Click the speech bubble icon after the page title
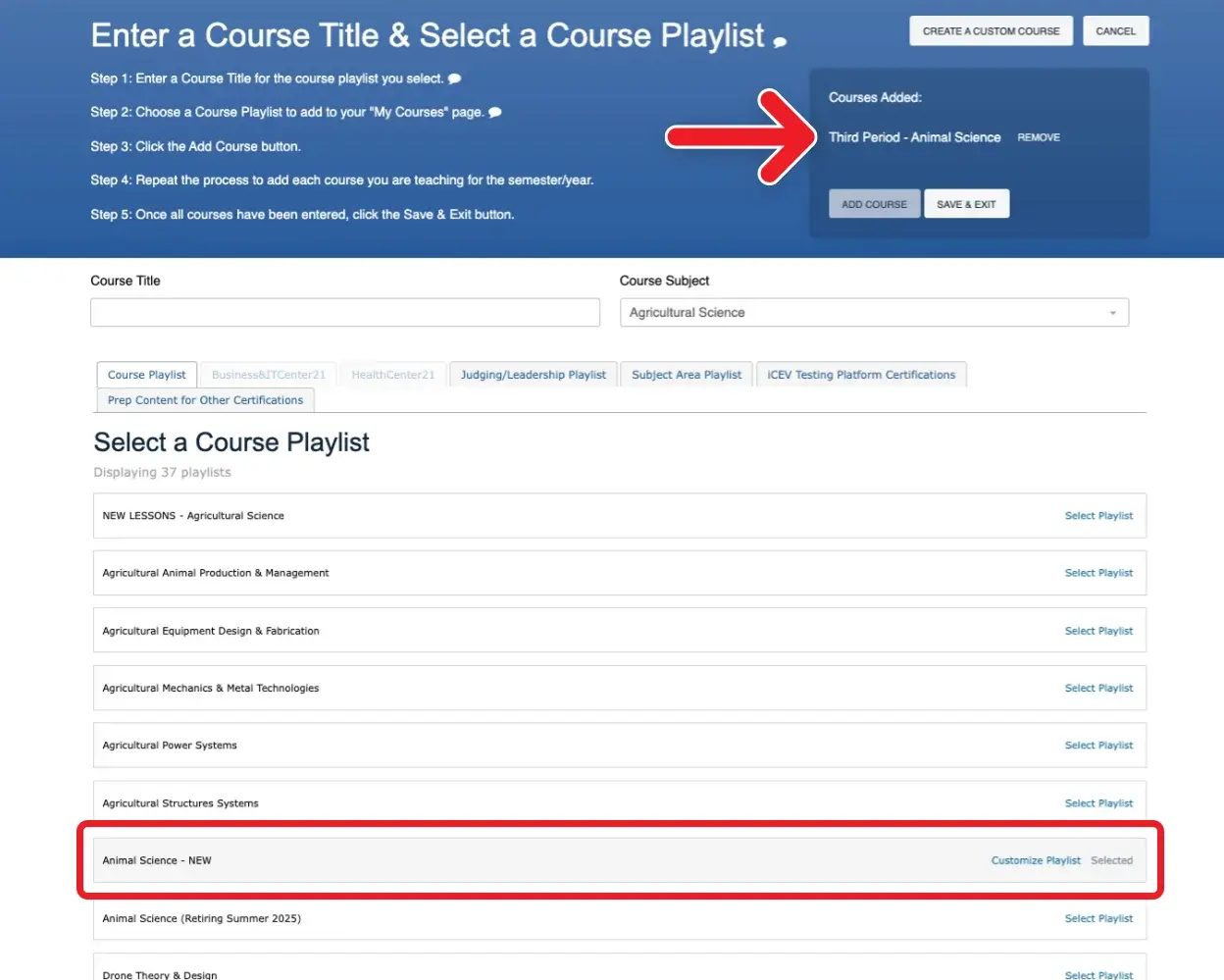 coord(780,42)
